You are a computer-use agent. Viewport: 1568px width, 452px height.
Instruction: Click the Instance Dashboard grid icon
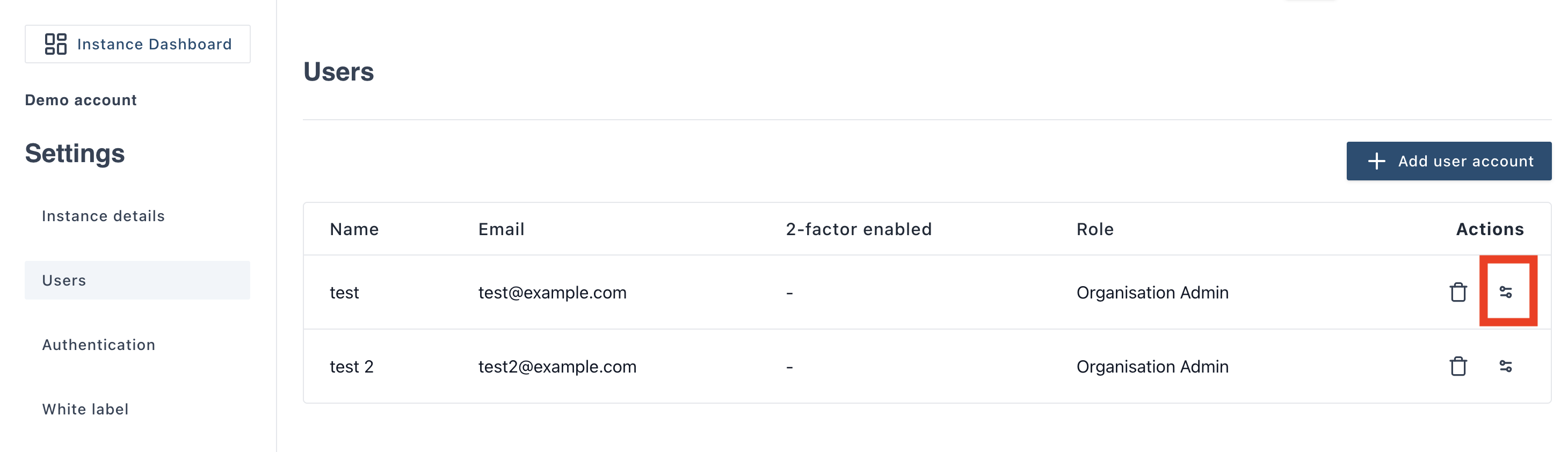click(x=55, y=44)
